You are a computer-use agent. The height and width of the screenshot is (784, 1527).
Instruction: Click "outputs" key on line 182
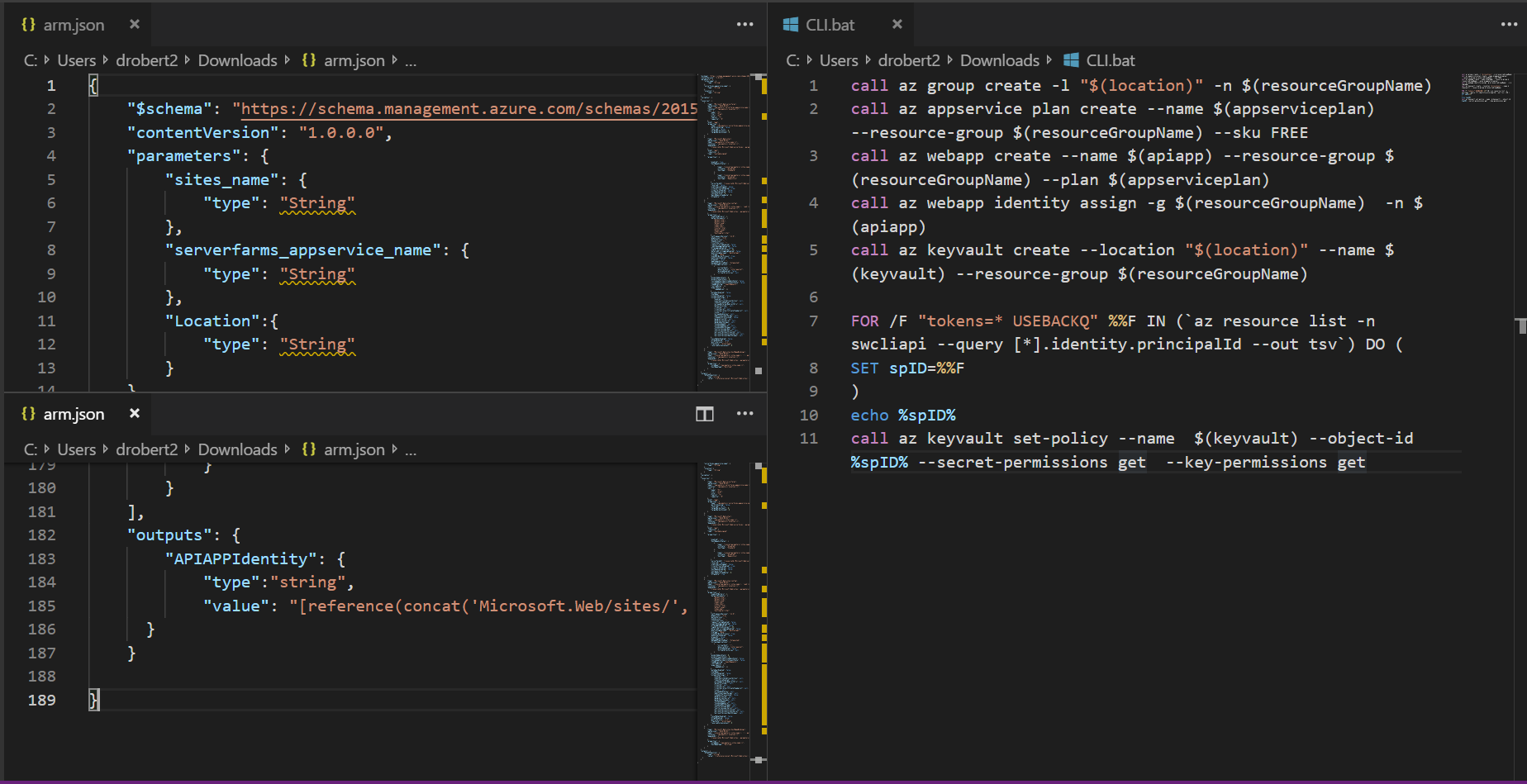169,535
